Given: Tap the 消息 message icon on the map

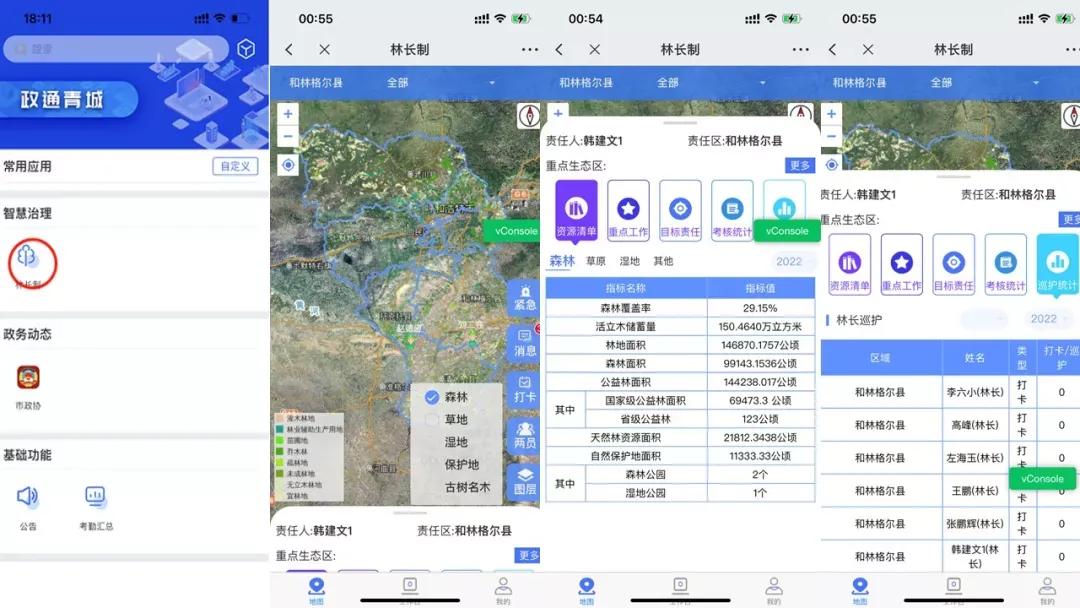Looking at the screenshot, I should pos(524,340).
